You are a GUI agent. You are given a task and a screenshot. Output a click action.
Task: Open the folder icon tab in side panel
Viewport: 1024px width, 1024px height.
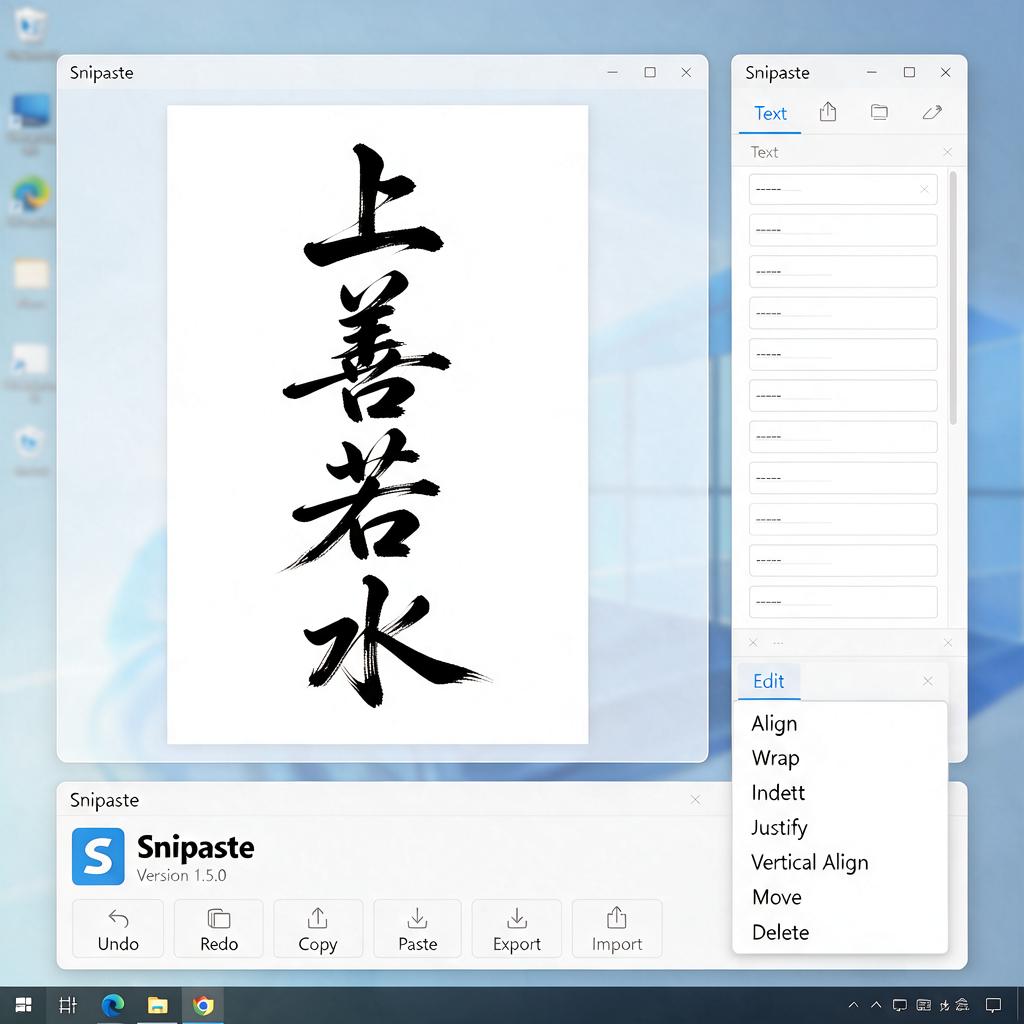879,112
